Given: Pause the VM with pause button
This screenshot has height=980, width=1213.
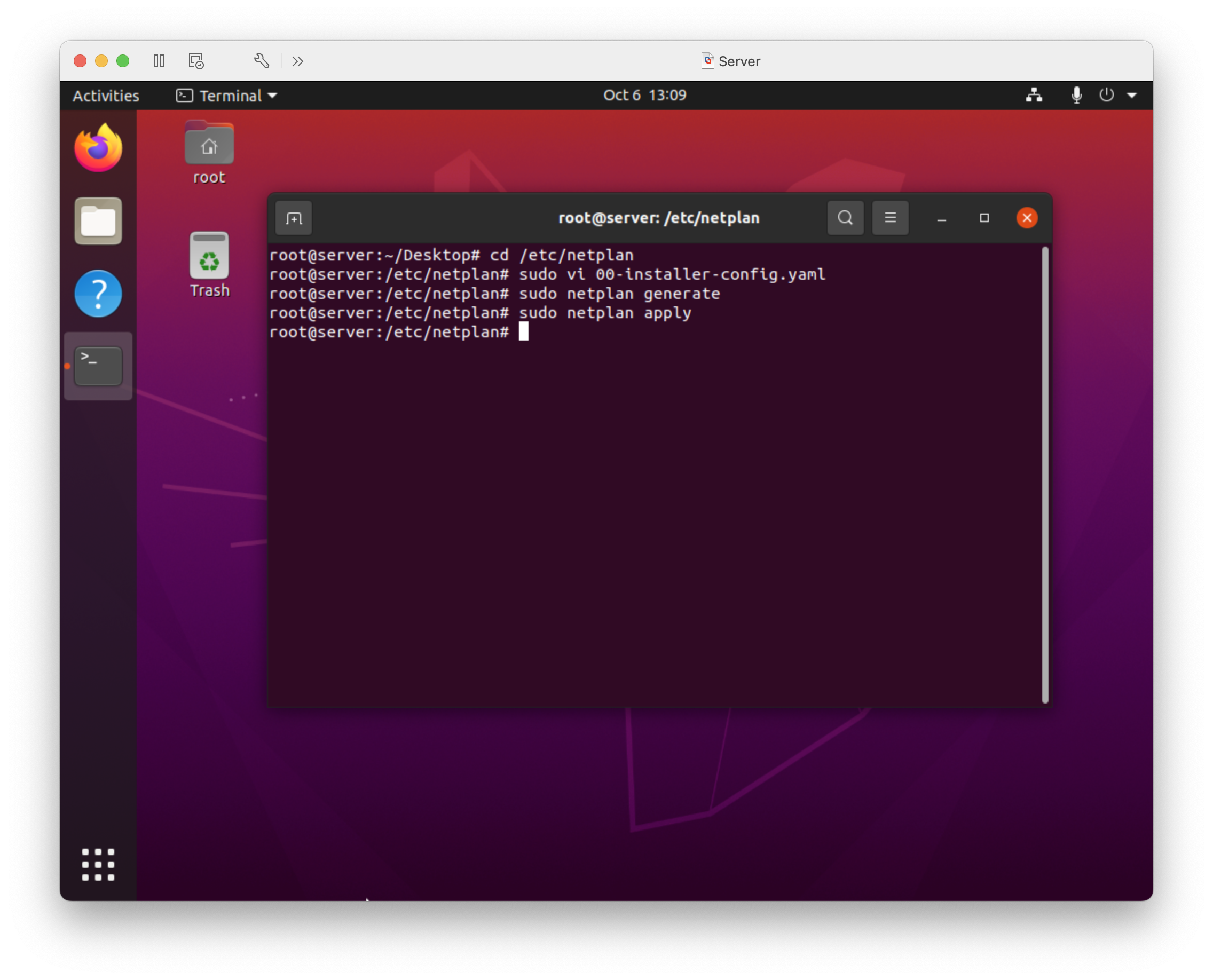Looking at the screenshot, I should pyautogui.click(x=159, y=61).
